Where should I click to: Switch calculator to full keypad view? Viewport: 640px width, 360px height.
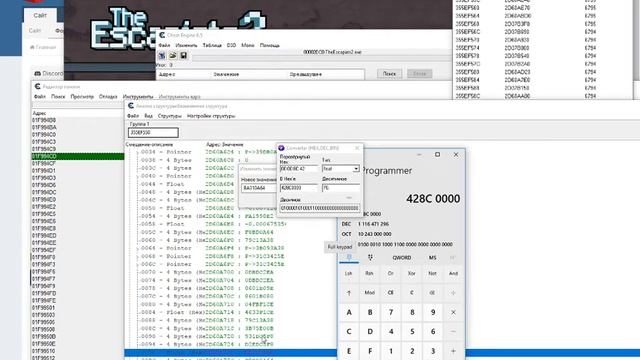pos(349,258)
